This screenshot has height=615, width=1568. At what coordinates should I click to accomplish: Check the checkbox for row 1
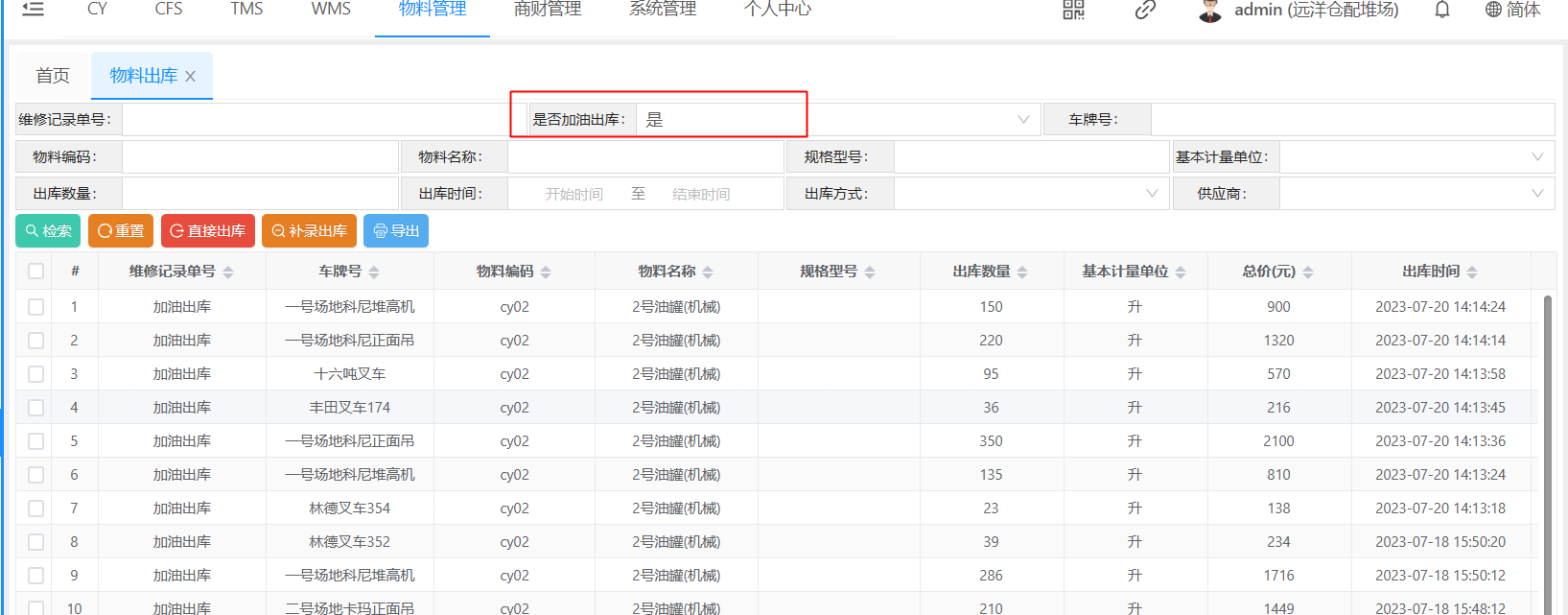(x=36, y=307)
